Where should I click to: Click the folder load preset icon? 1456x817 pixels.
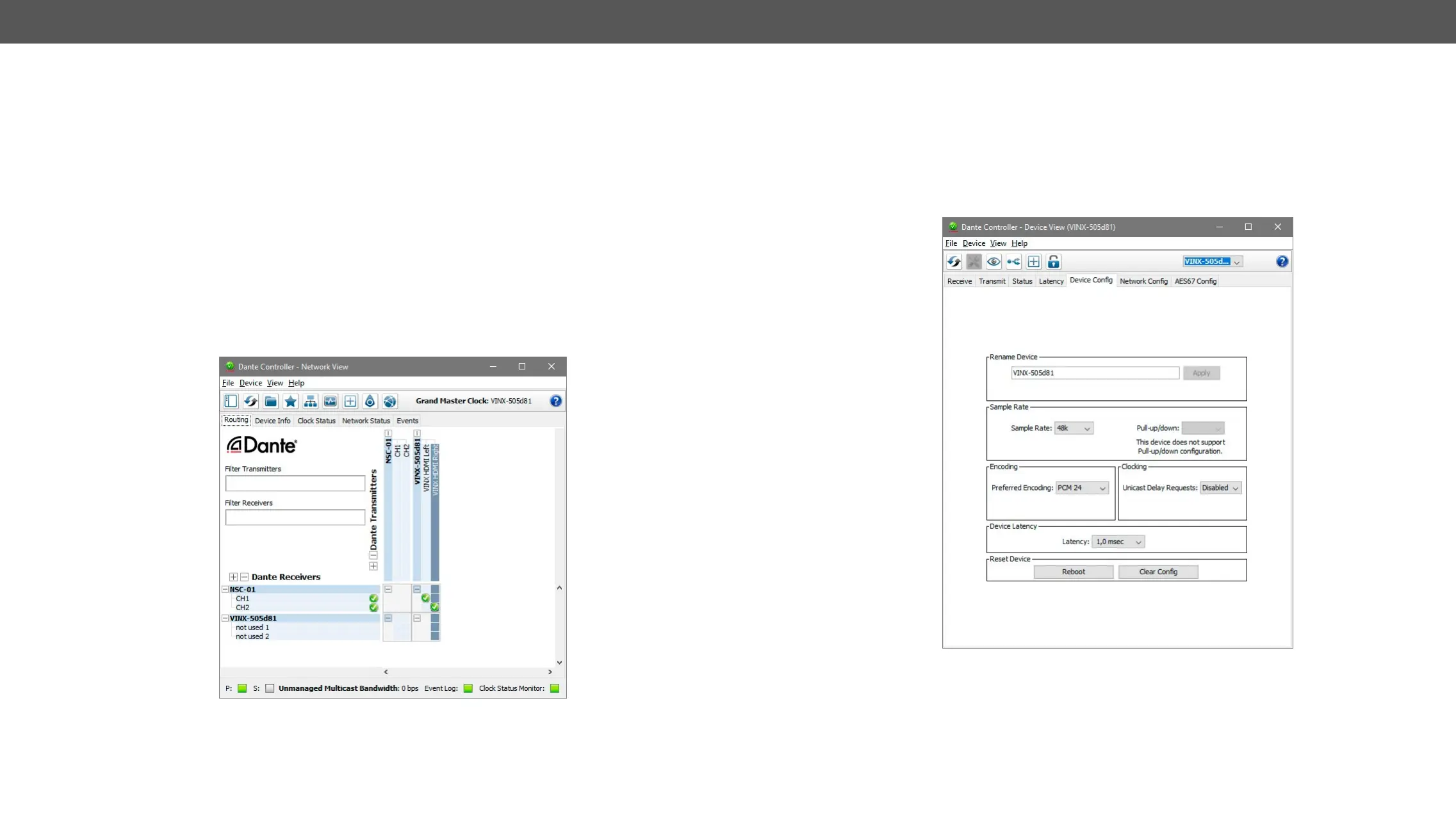click(270, 401)
